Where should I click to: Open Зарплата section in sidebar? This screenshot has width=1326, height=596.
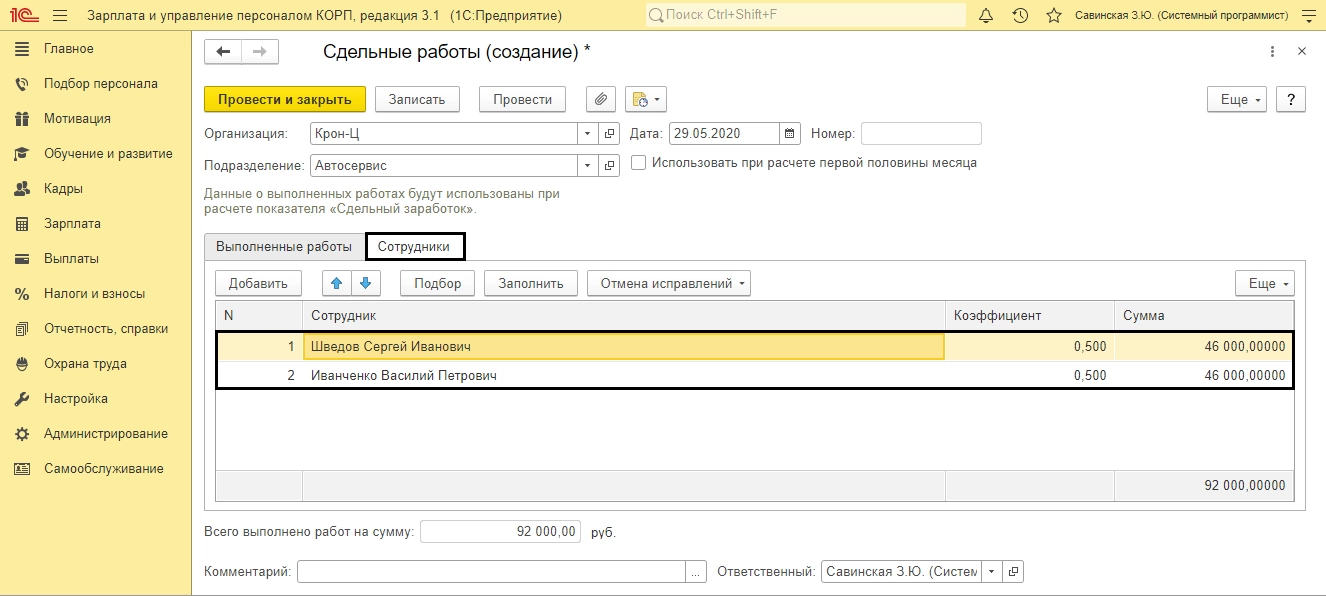pos(72,224)
